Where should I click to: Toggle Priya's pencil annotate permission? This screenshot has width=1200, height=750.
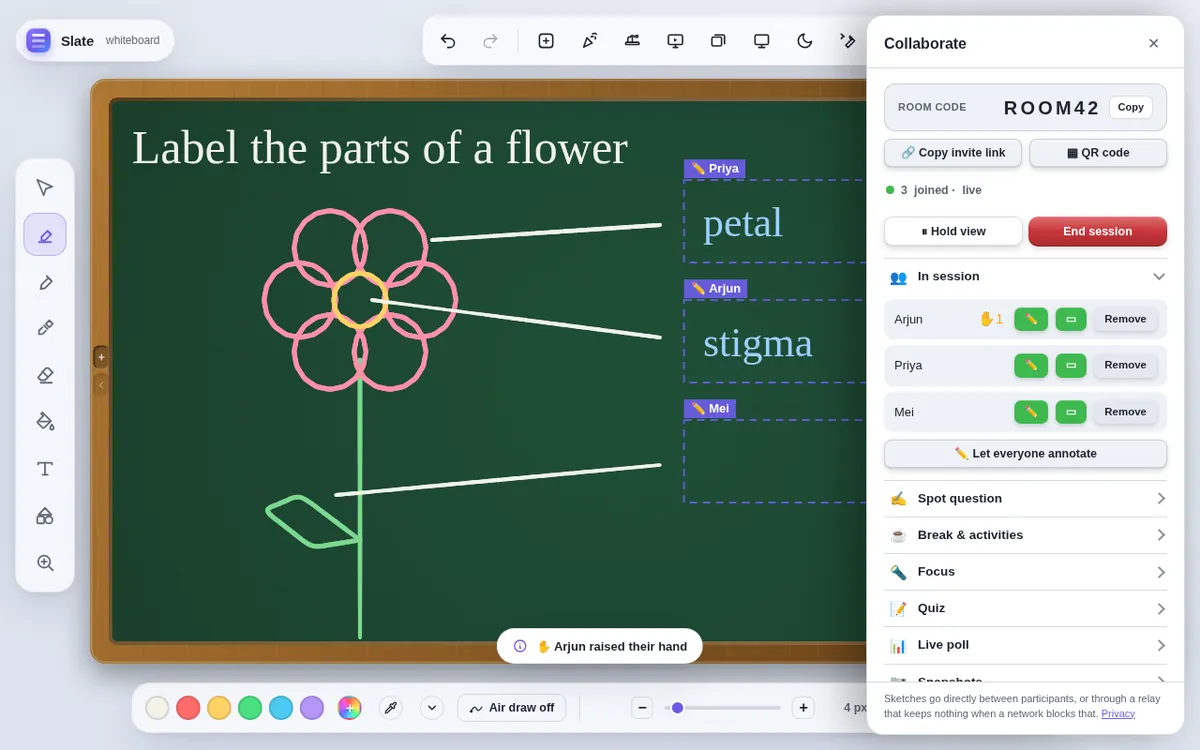[x=1031, y=365]
